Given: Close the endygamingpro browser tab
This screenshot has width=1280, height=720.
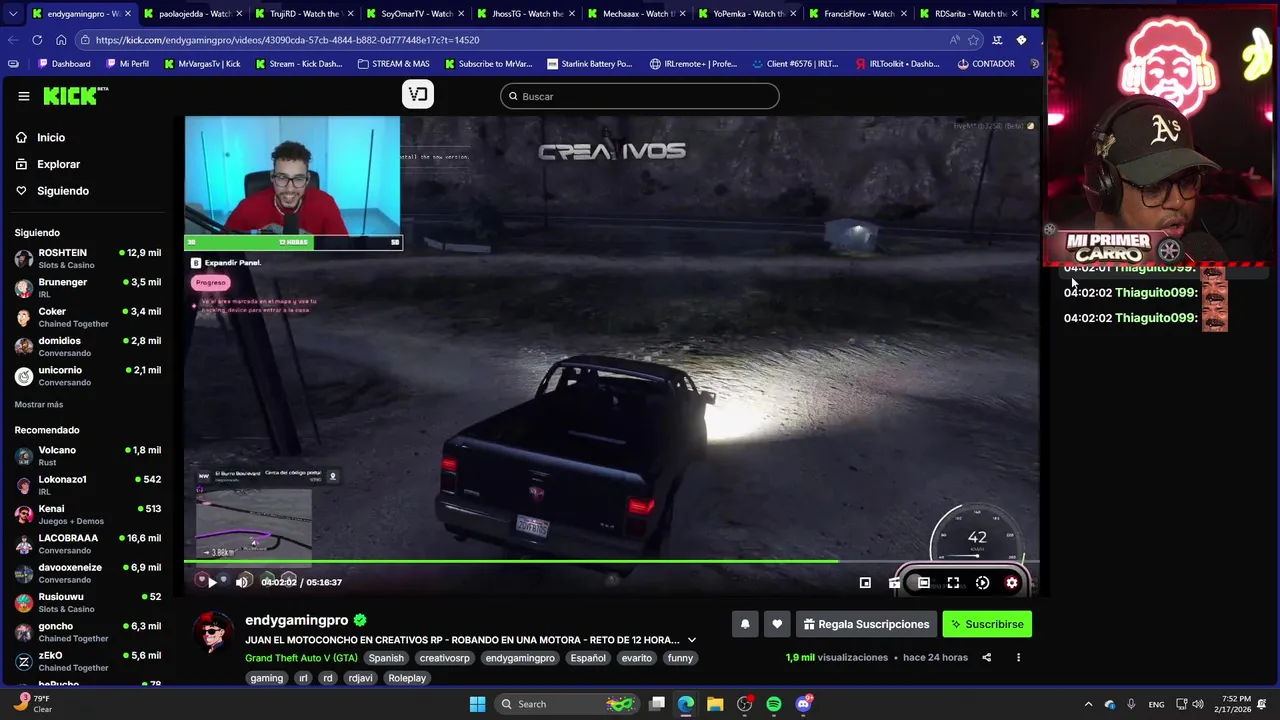Looking at the screenshot, I should [x=128, y=14].
